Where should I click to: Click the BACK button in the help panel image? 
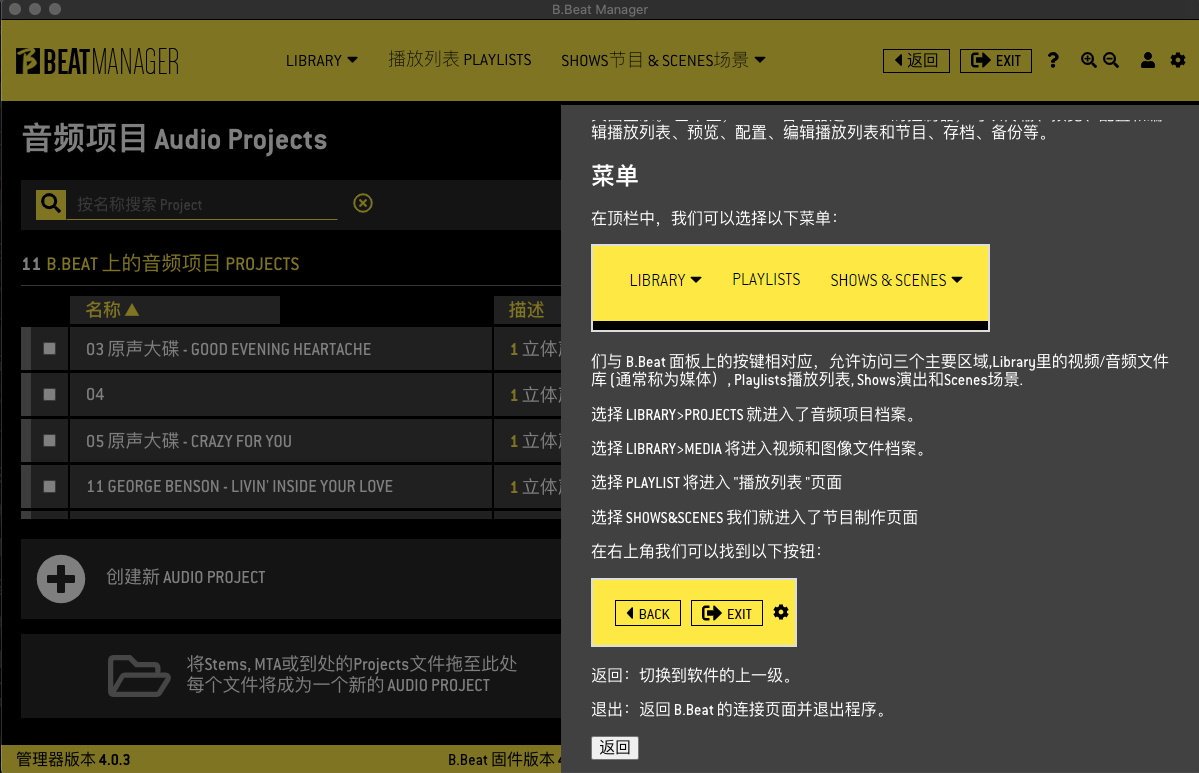click(648, 613)
